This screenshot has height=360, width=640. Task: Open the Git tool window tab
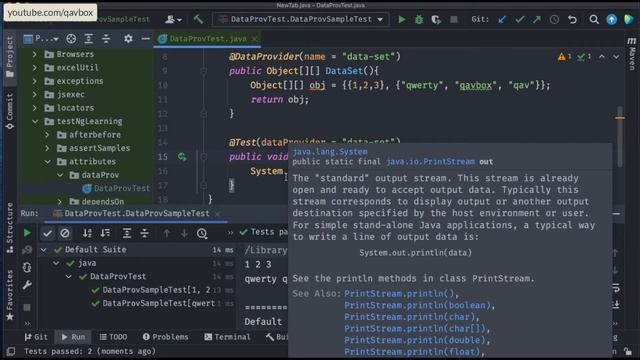36,337
